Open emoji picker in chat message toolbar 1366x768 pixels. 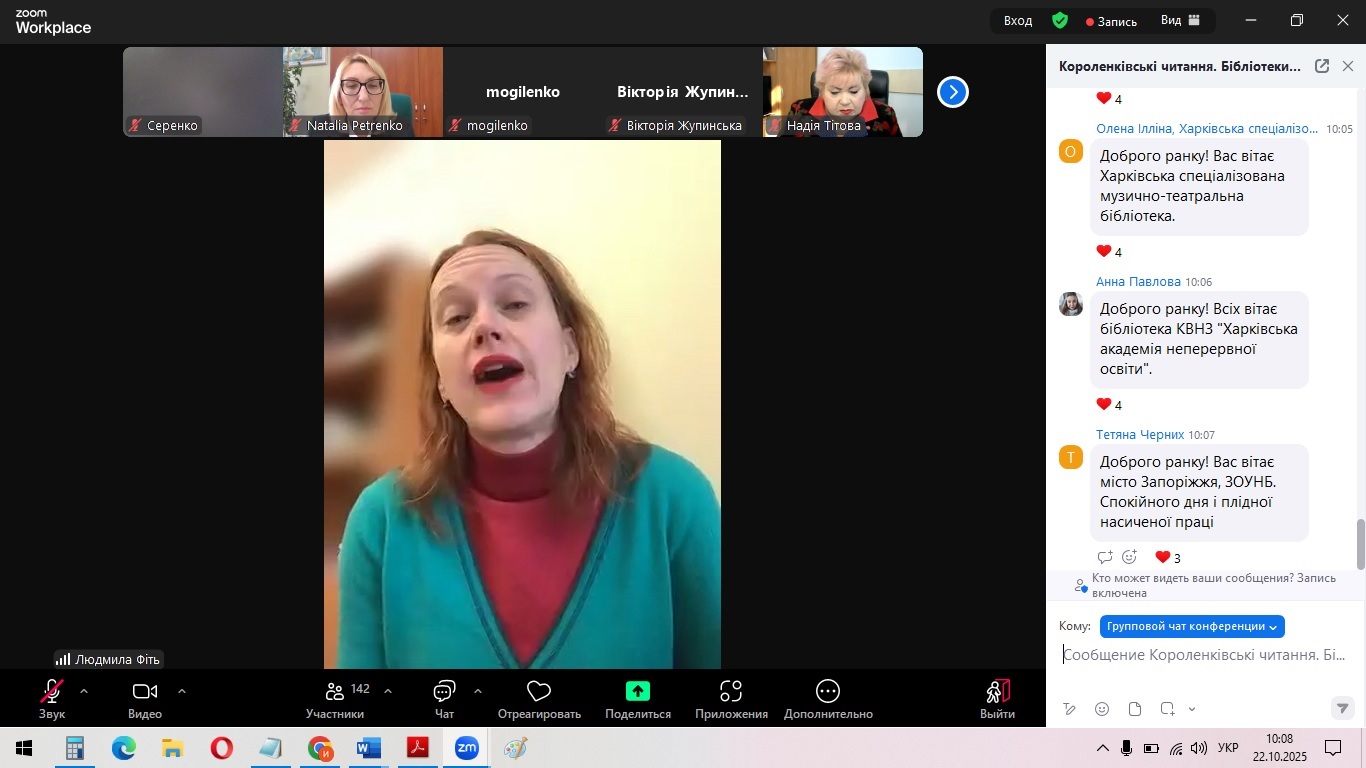point(1102,709)
